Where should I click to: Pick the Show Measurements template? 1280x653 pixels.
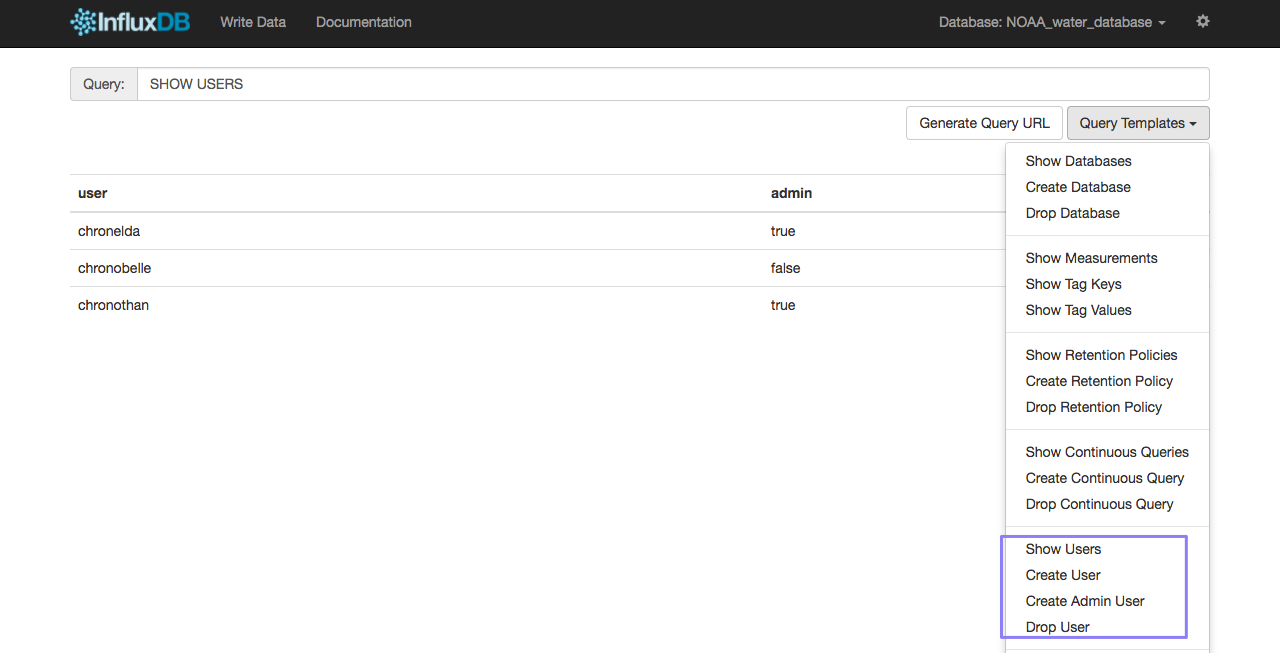(x=1091, y=258)
